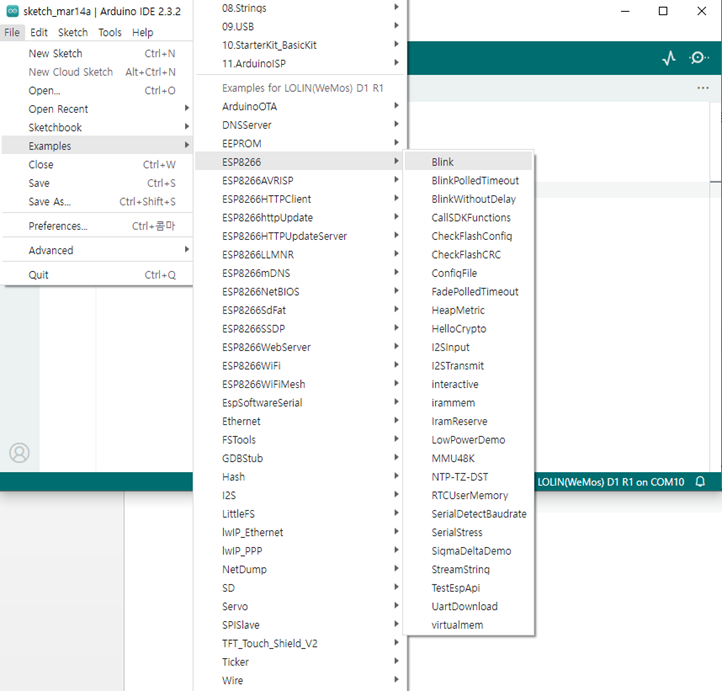
Task: Open the Help menu
Action: point(142,32)
